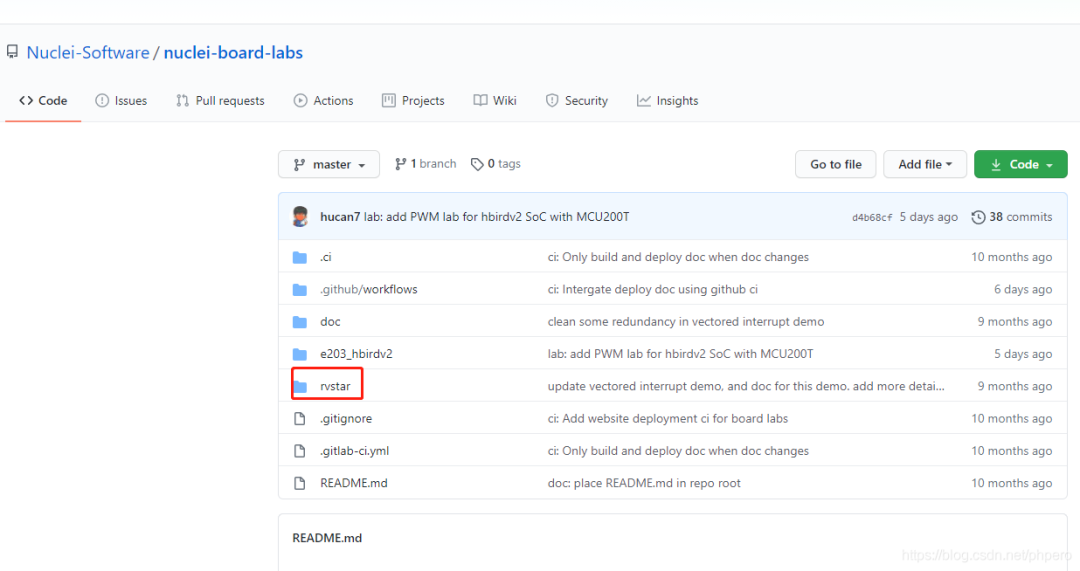Click the README.md heading of the preview box
Viewport: 1080px width, 571px height.
click(x=326, y=538)
